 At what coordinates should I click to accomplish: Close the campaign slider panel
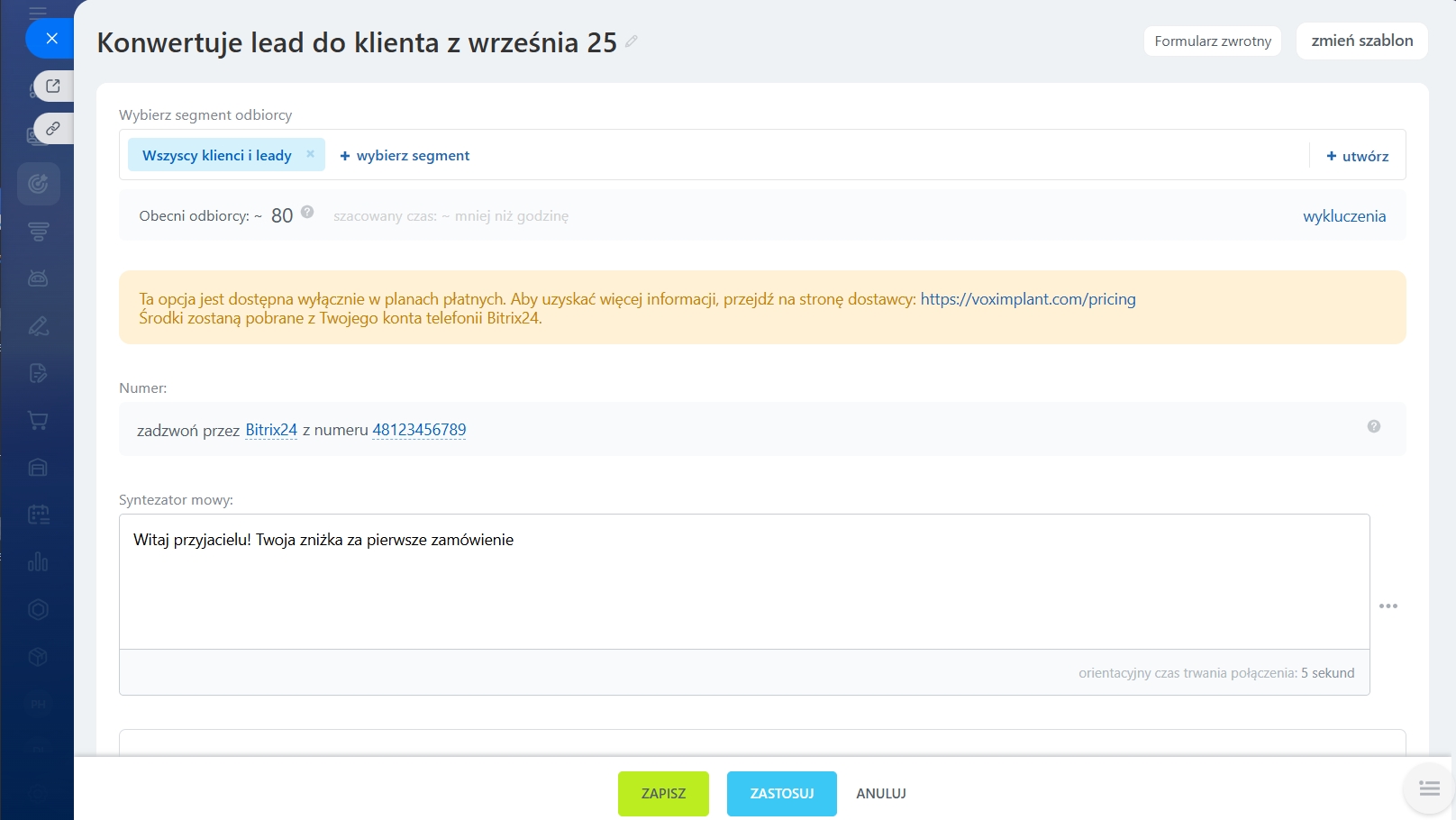[51, 39]
